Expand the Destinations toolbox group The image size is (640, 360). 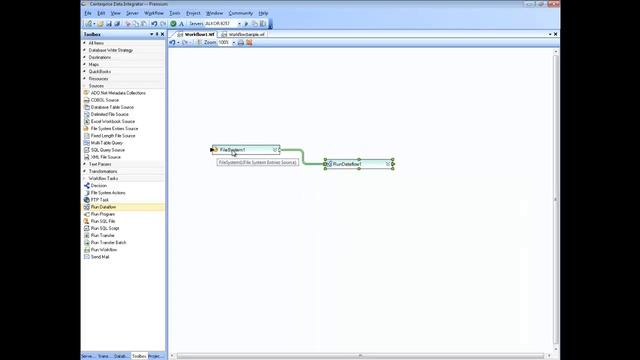coord(84,57)
